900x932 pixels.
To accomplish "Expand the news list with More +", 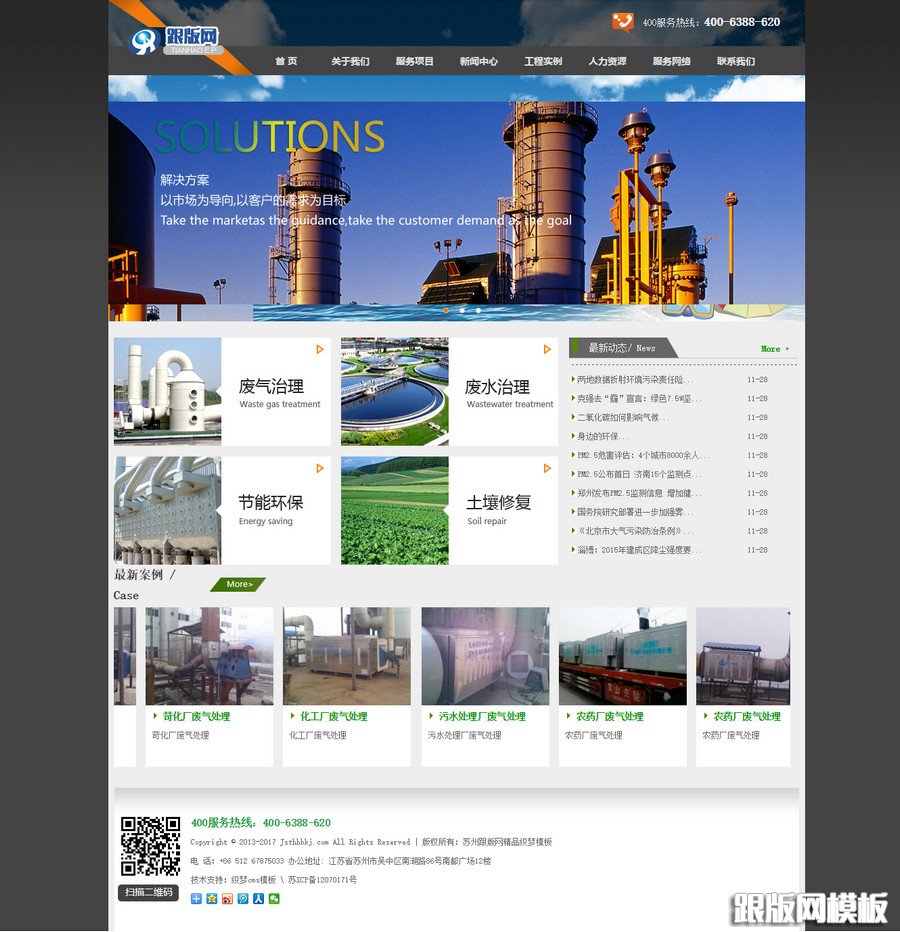I will pyautogui.click(x=774, y=349).
